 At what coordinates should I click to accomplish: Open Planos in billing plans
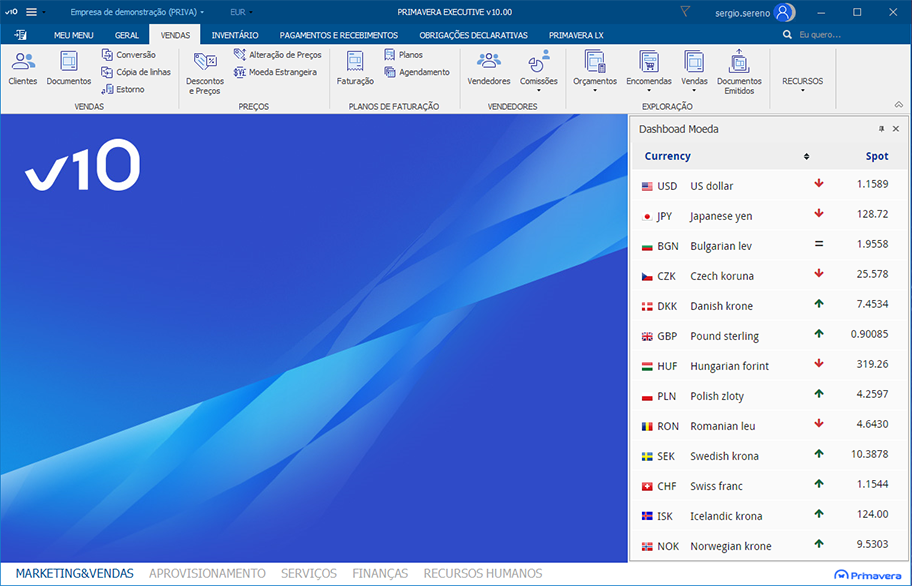pyautogui.click(x=403, y=55)
